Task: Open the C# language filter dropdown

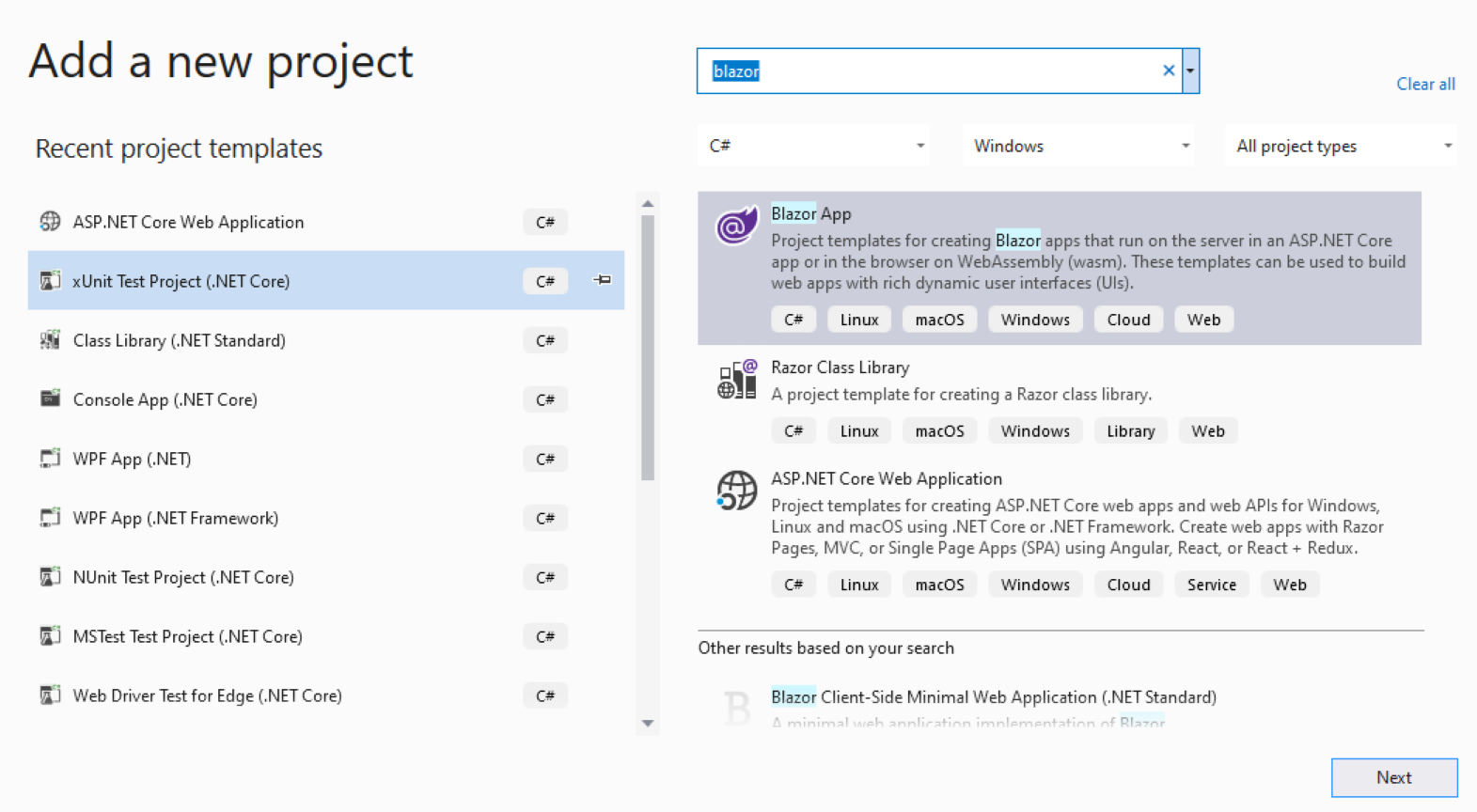Action: click(x=814, y=146)
